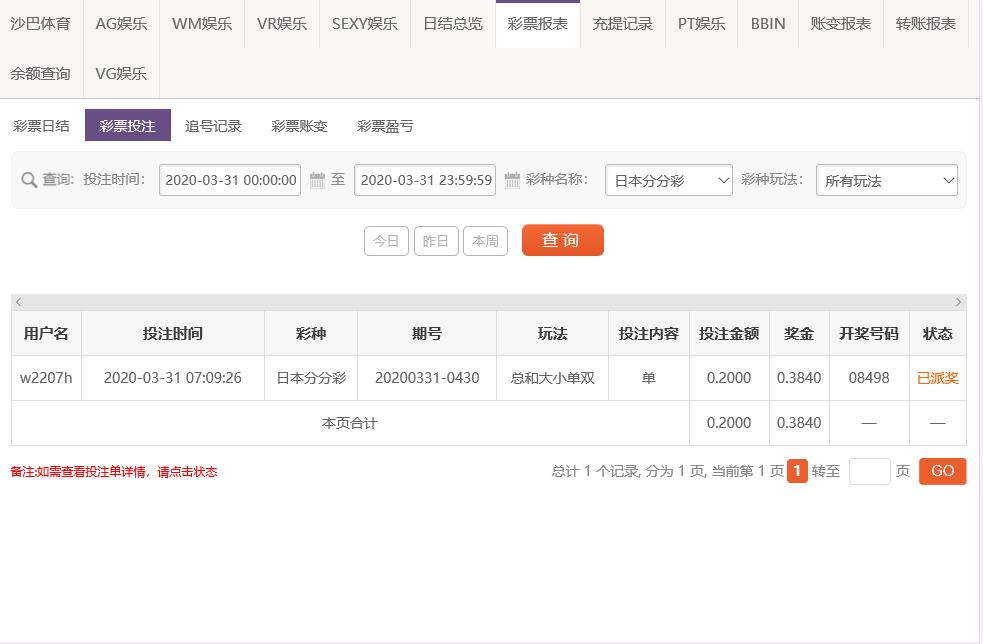Click page number 1 indicator
The height and width of the screenshot is (644, 983).
click(797, 471)
